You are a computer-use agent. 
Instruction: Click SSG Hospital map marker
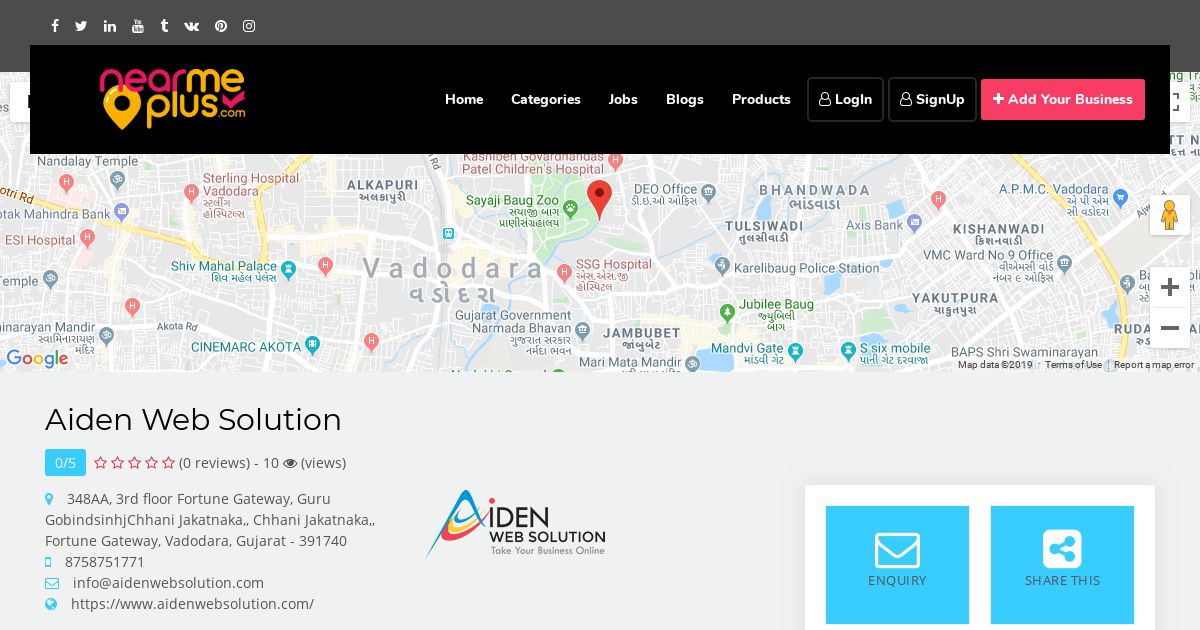(x=565, y=271)
